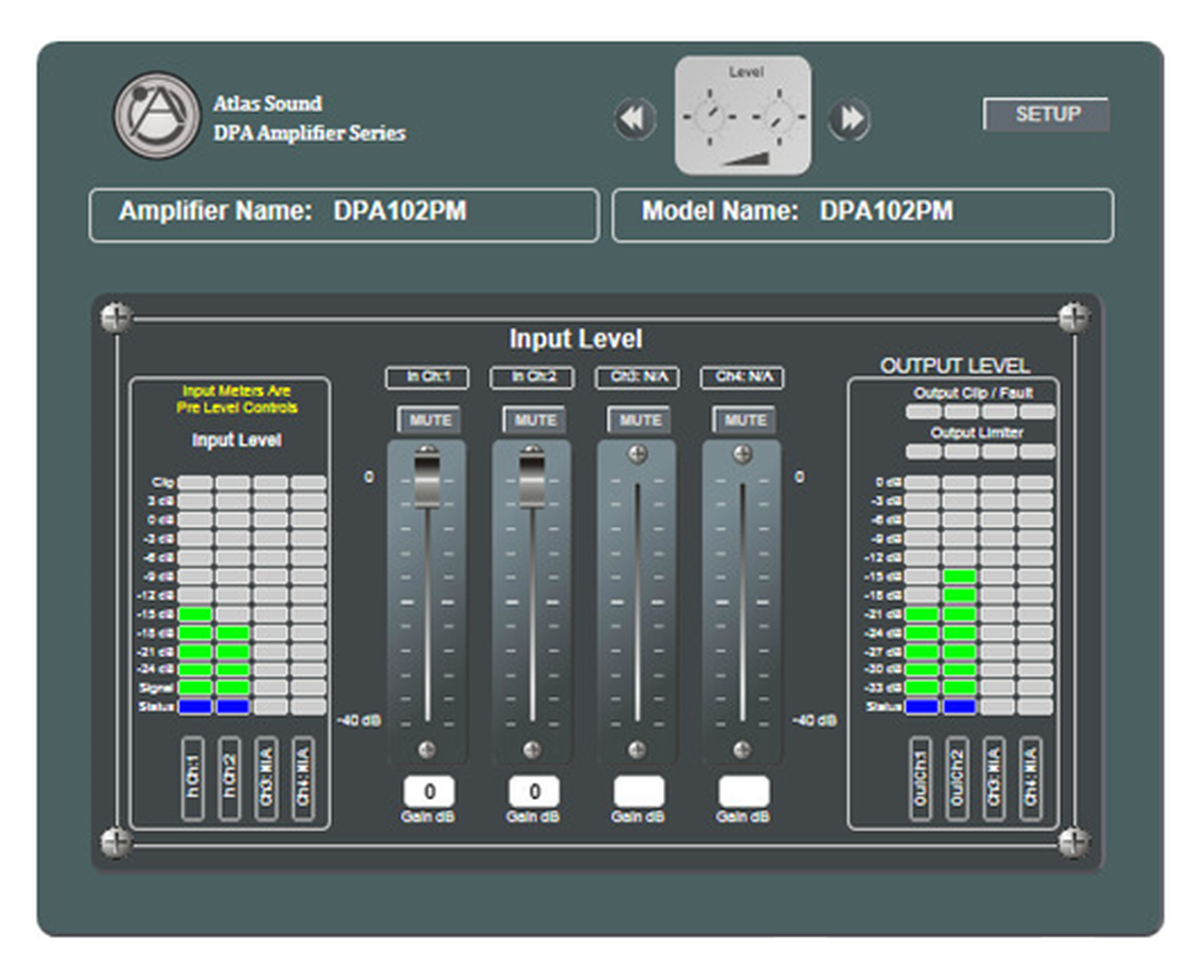Mute input channel 1
Viewport: 1200px width, 966px height.
coord(429,420)
